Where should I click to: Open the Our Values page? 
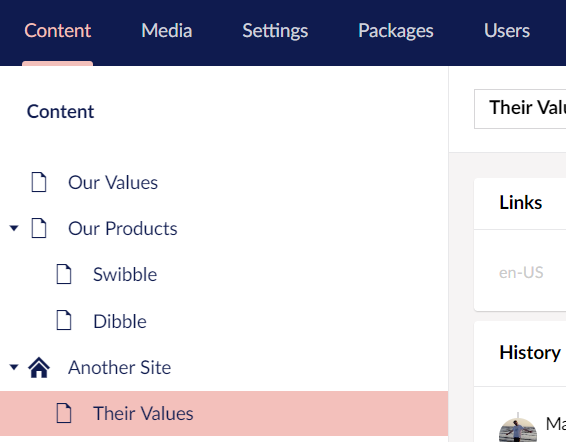pyautogui.click(x=113, y=182)
